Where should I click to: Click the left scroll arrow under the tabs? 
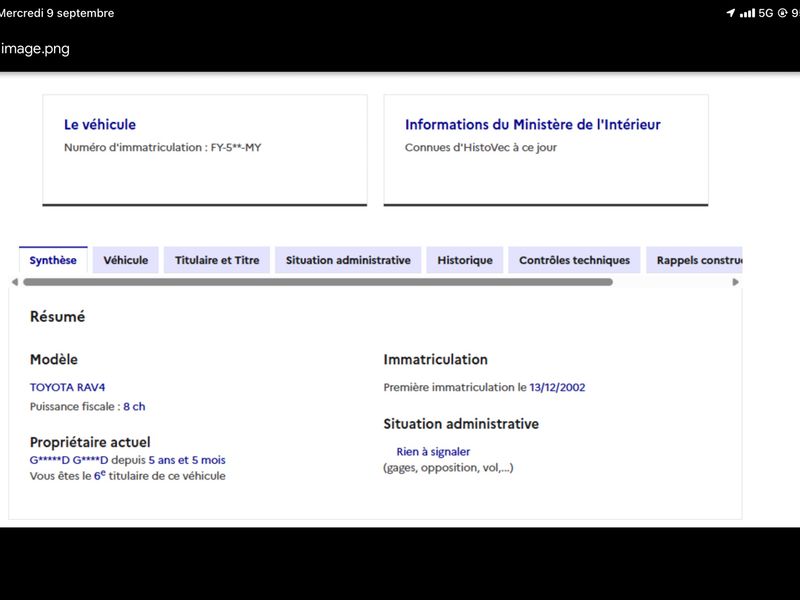coord(15,282)
